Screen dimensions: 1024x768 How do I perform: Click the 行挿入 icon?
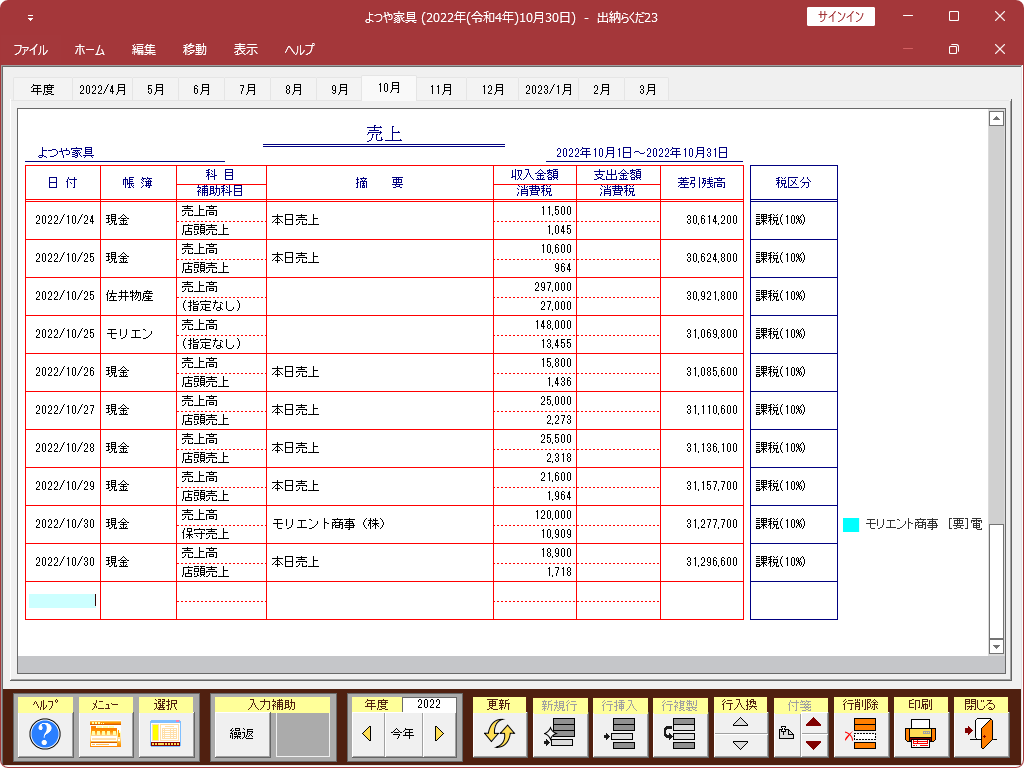pos(620,734)
